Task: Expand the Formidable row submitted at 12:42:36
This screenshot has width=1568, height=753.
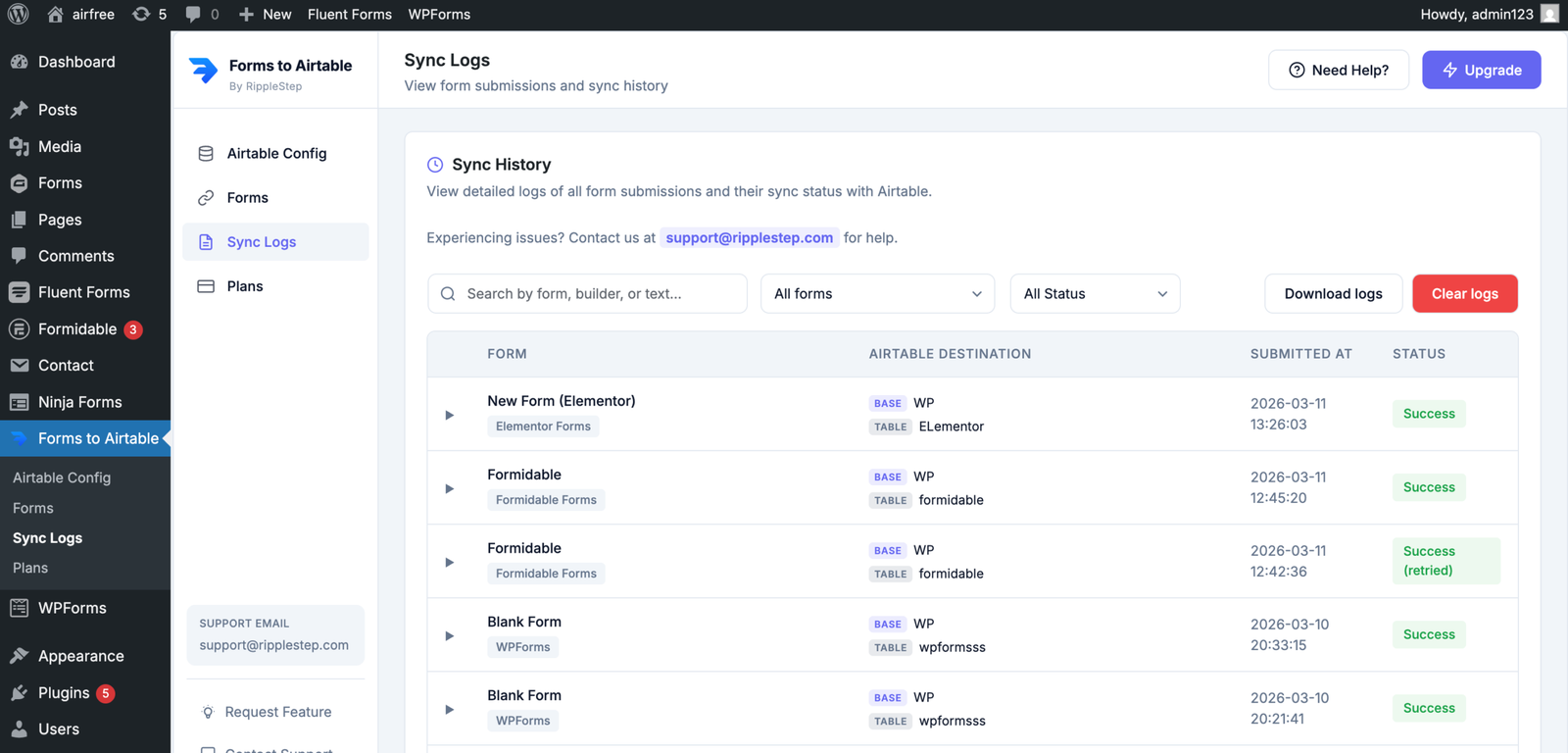Action: coord(449,562)
